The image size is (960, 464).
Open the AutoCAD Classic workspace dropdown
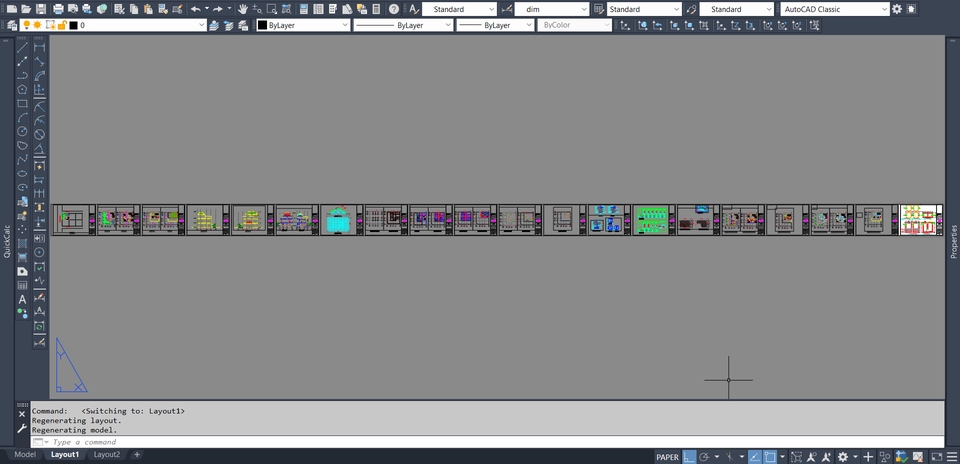click(836, 9)
